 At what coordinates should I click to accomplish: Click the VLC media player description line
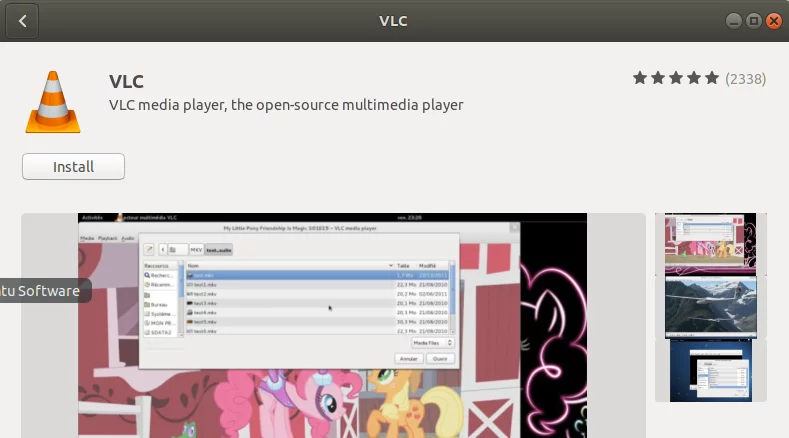286,105
